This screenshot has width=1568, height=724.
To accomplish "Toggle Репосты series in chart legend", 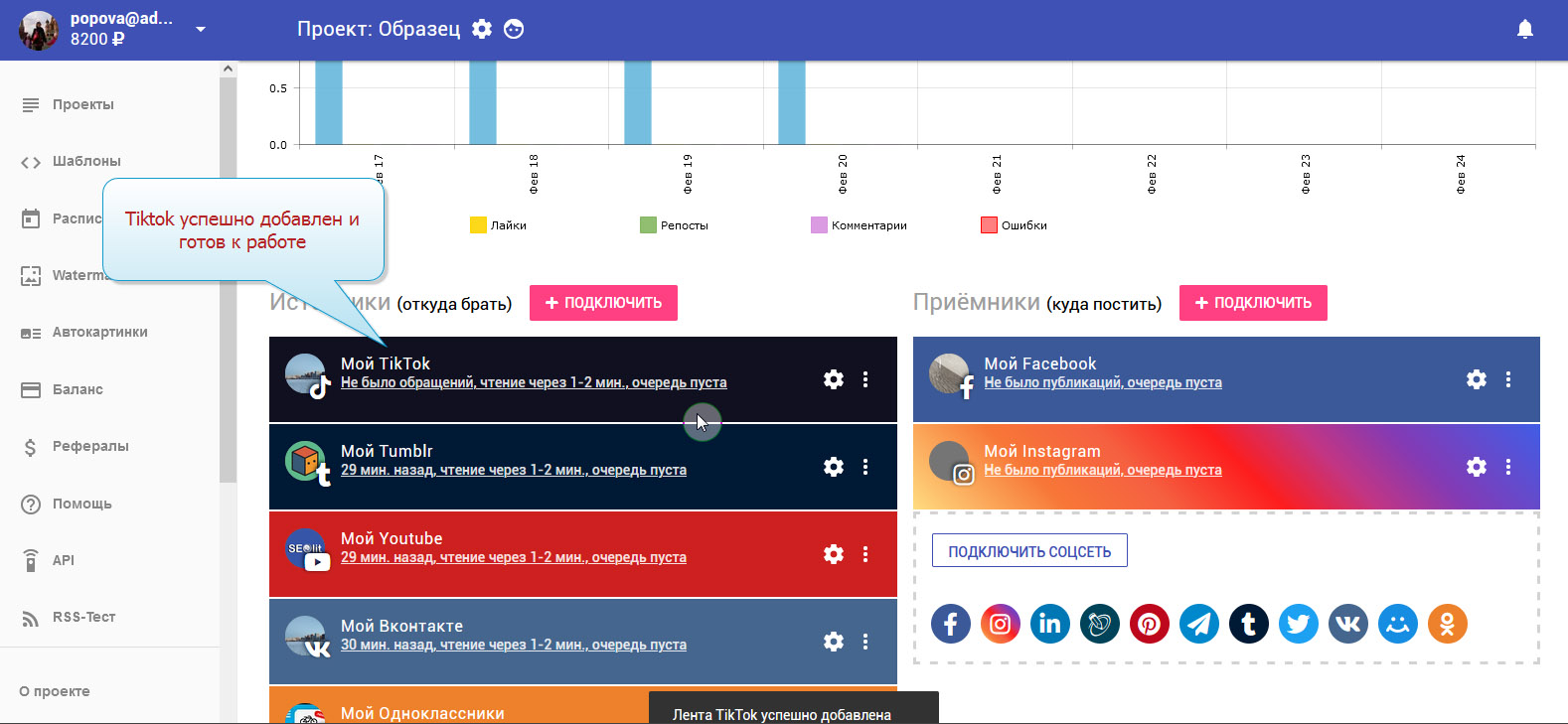I will pos(674,225).
